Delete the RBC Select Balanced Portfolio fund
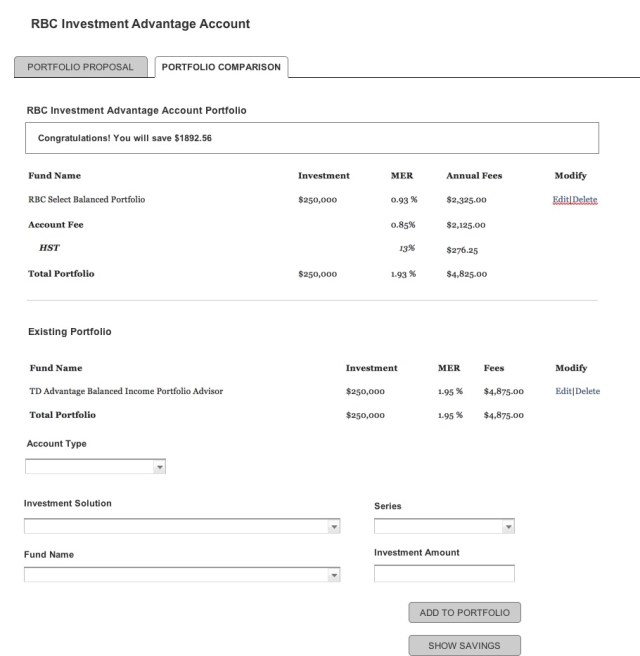 point(585,200)
